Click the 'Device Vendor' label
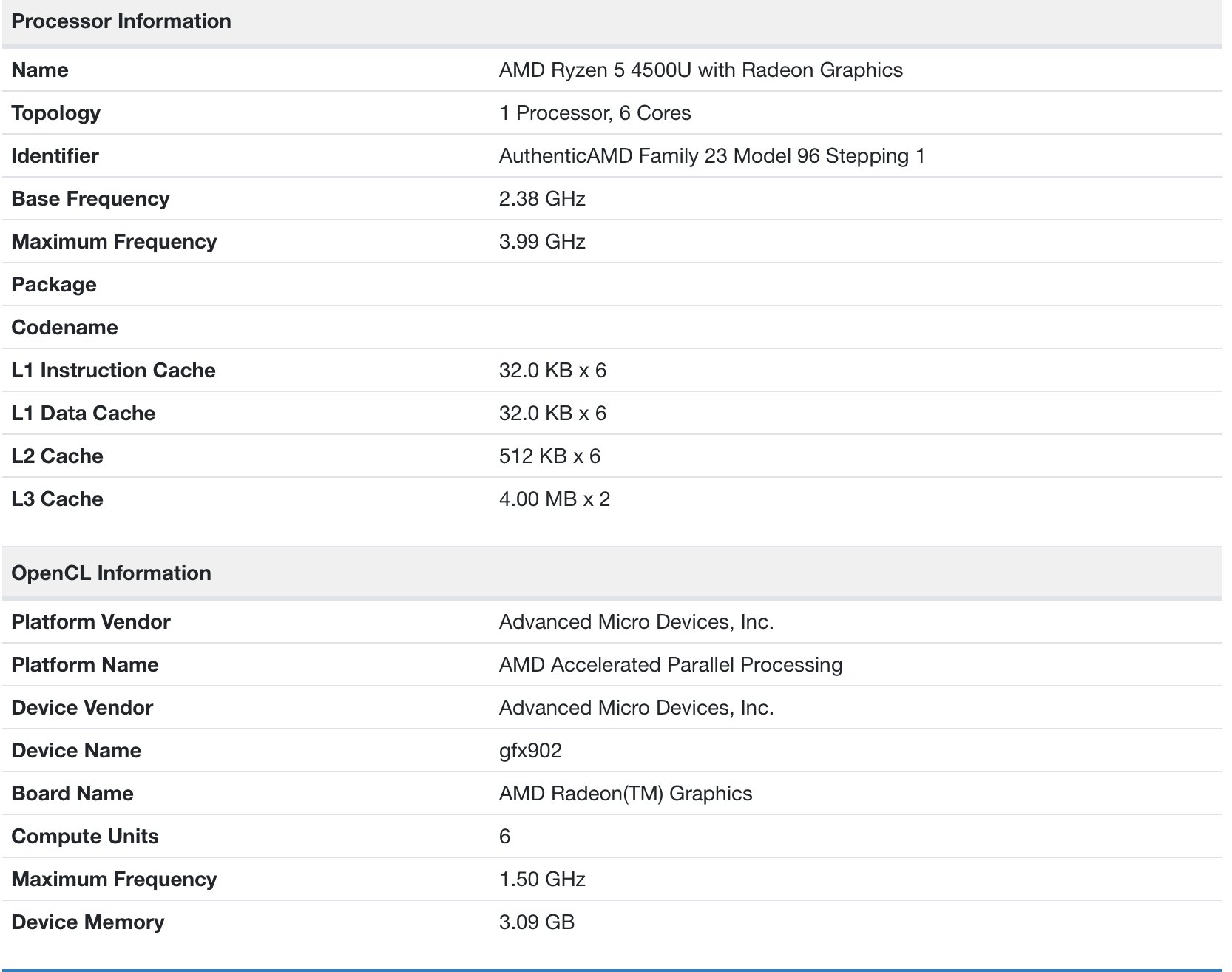The height and width of the screenshot is (972, 1232). click(x=82, y=707)
